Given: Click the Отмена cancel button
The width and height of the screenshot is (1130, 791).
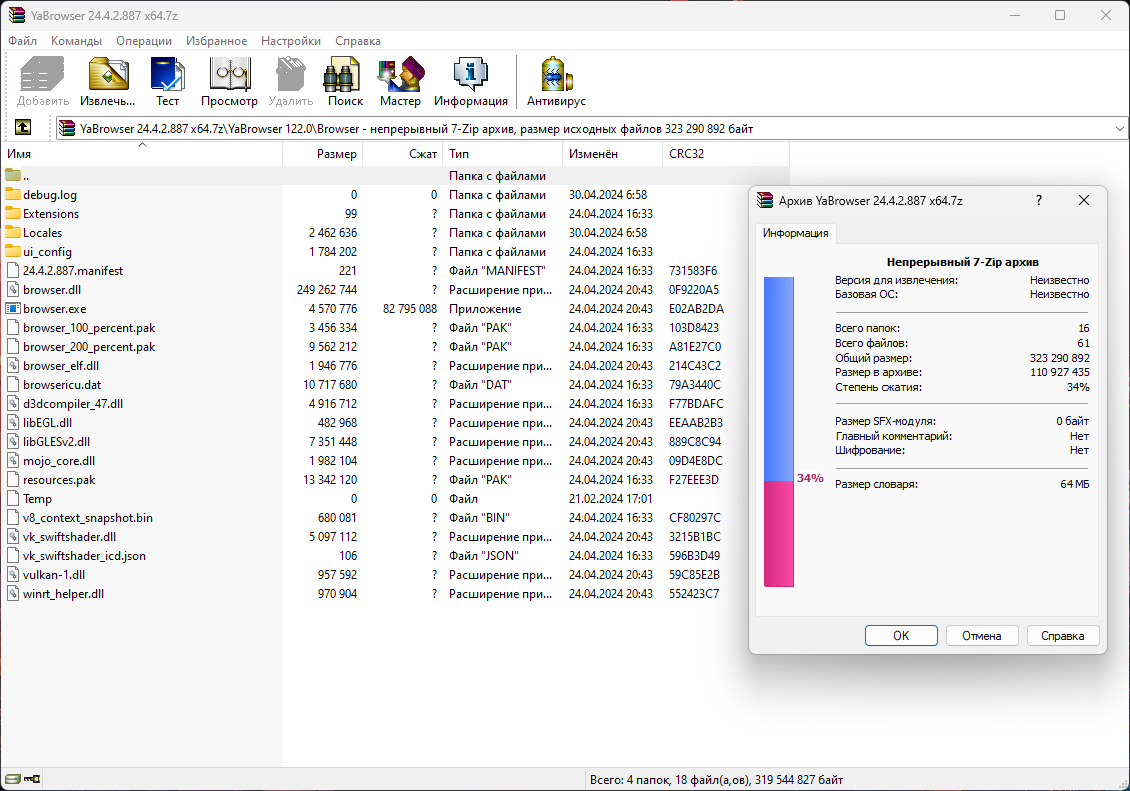Looking at the screenshot, I should tap(982, 635).
